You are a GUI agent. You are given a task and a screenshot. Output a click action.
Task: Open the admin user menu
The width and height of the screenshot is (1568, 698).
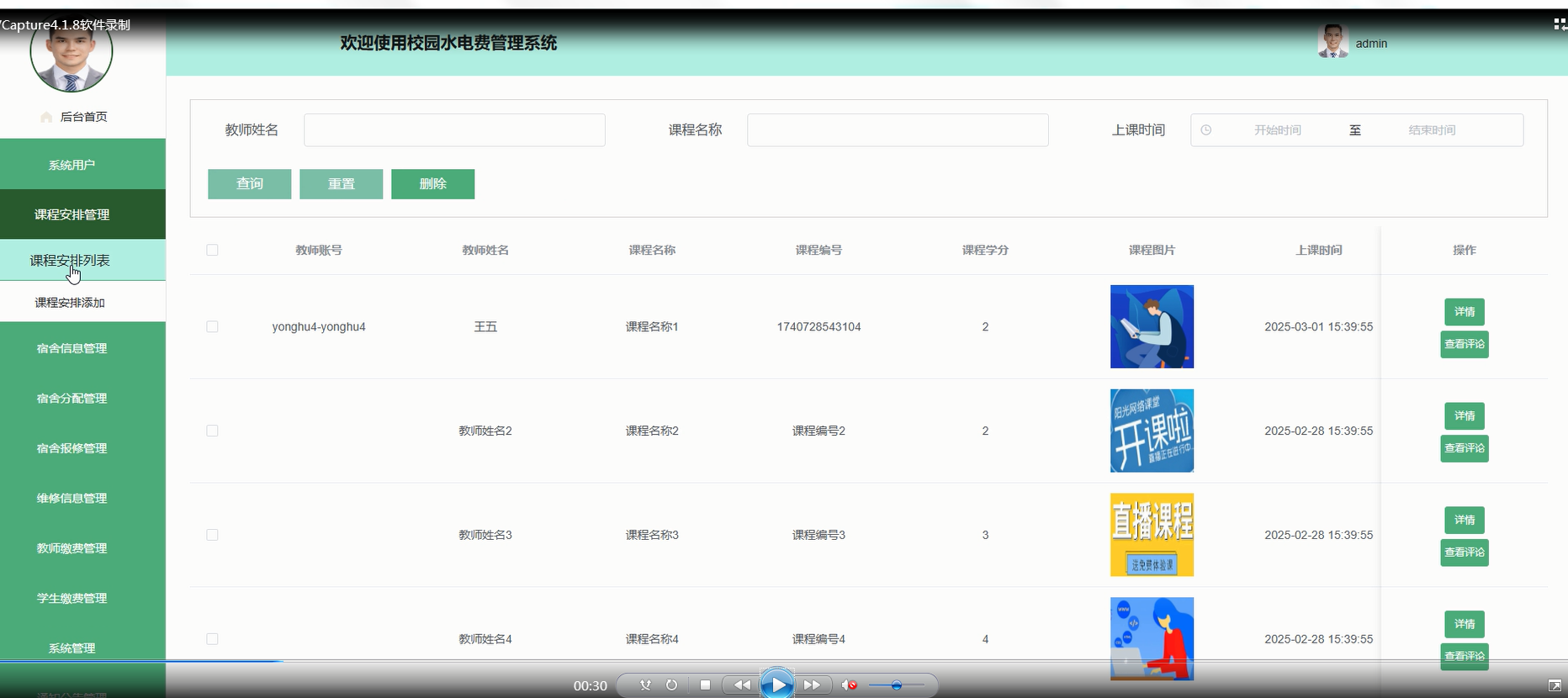point(1371,44)
